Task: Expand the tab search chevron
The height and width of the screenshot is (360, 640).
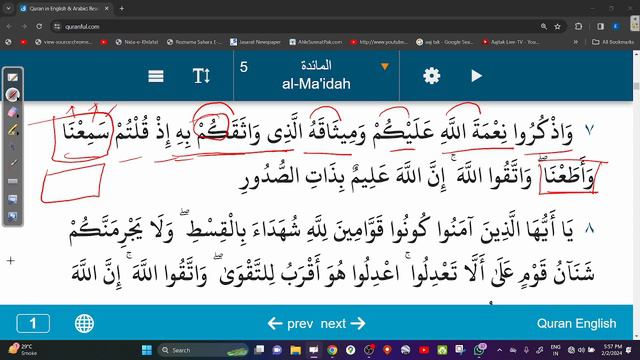Action: click(8, 8)
